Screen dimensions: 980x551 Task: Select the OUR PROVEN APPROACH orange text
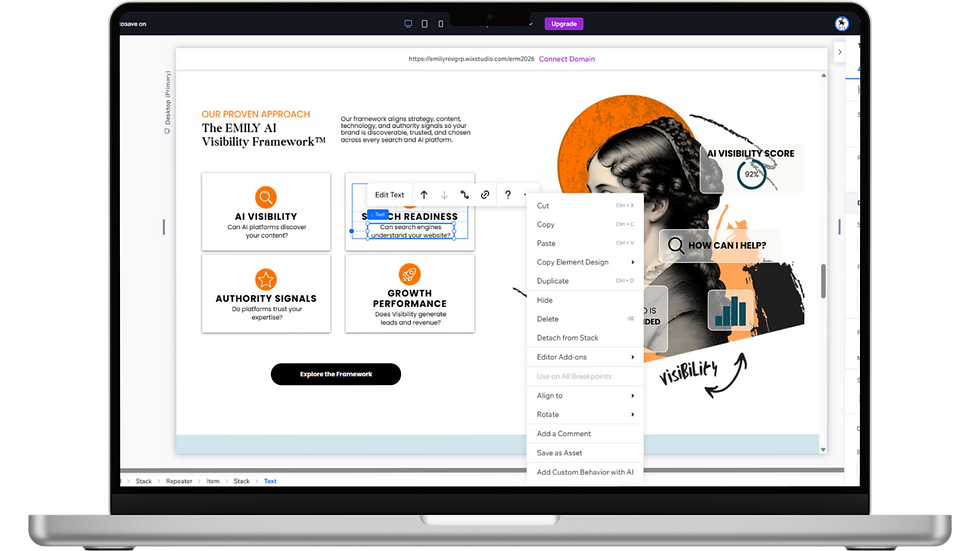tap(256, 114)
